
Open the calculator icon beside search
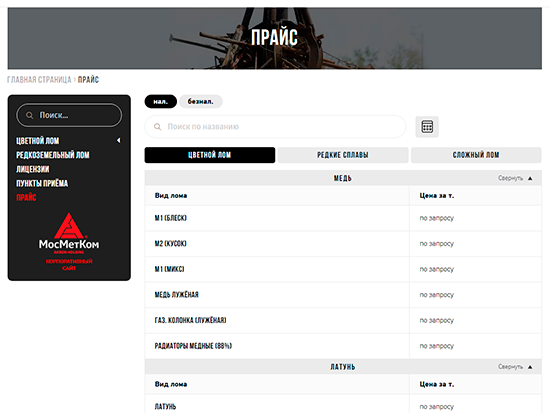(427, 127)
